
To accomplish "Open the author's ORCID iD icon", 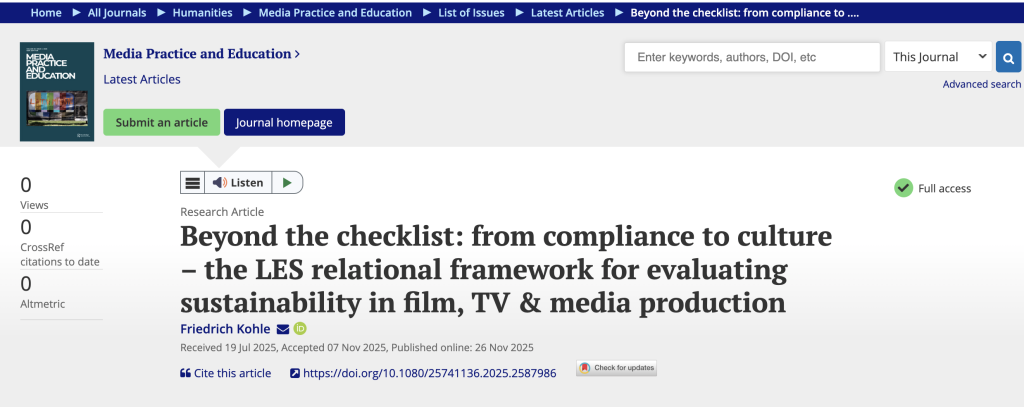I will click(x=299, y=329).
